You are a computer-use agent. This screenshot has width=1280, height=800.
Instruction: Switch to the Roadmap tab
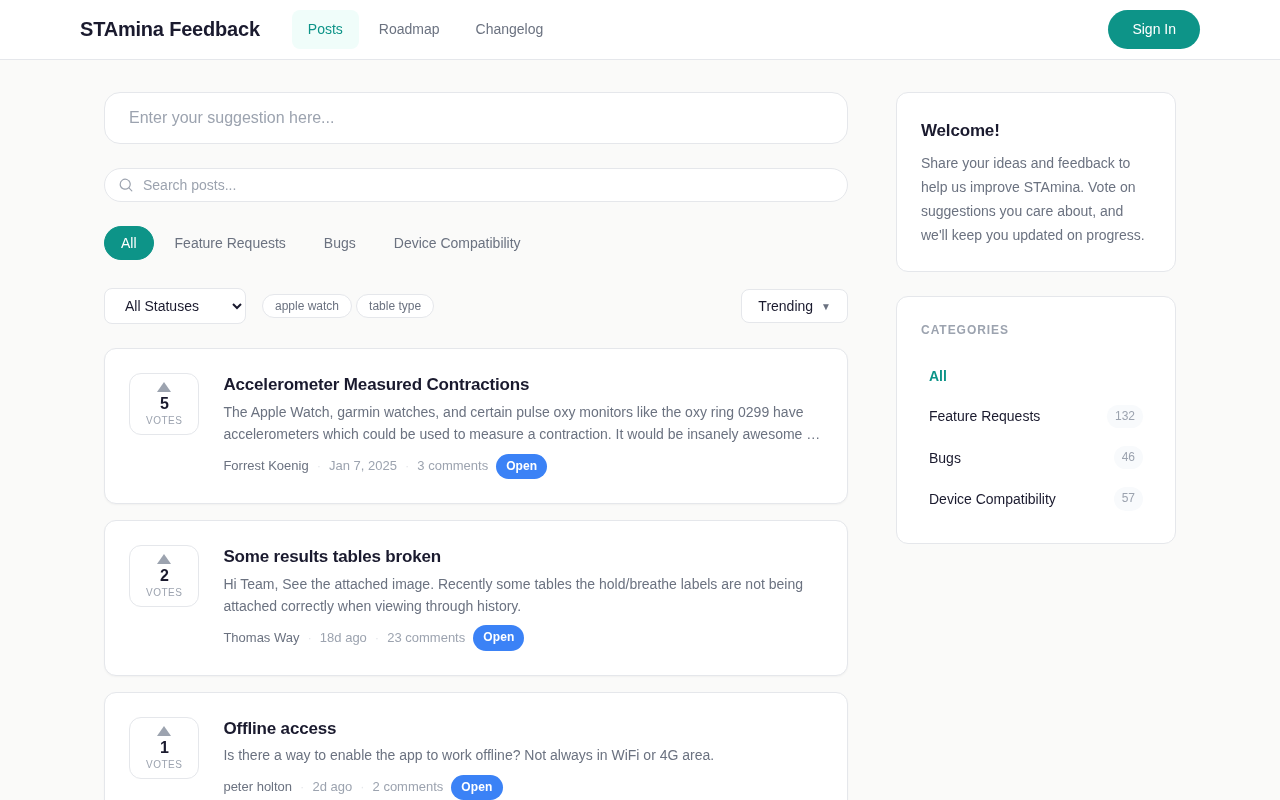pos(409,29)
